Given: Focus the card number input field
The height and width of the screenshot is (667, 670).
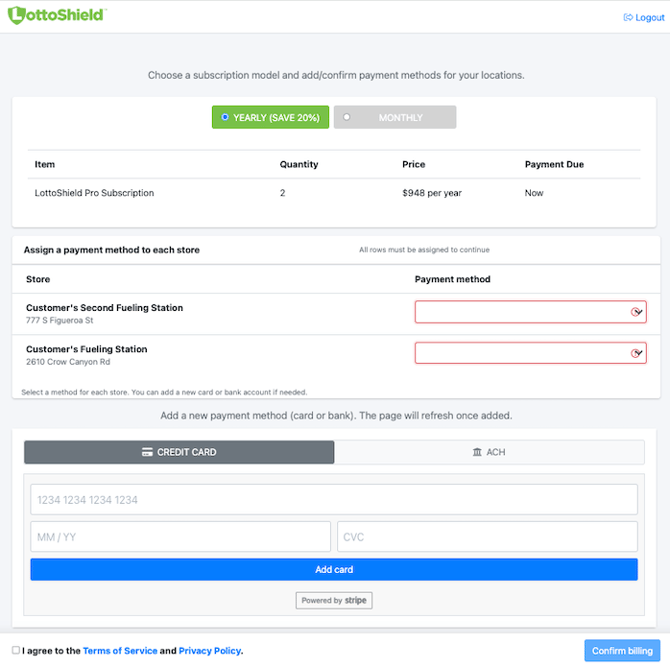Looking at the screenshot, I should tap(334, 500).
